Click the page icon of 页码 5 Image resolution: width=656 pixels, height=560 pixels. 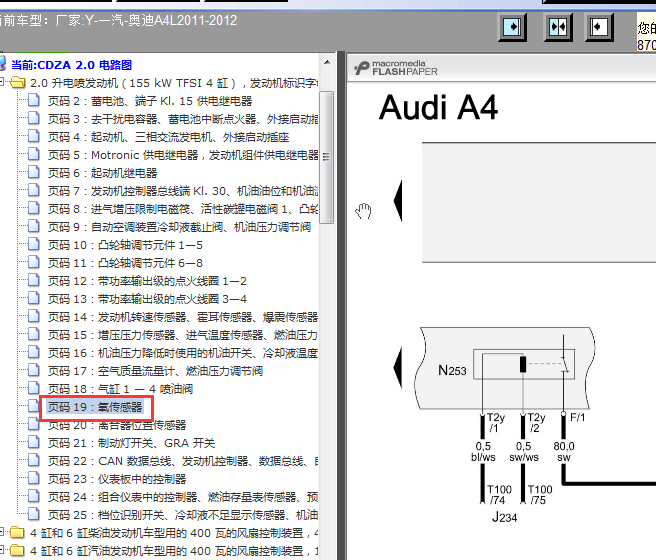[33, 155]
